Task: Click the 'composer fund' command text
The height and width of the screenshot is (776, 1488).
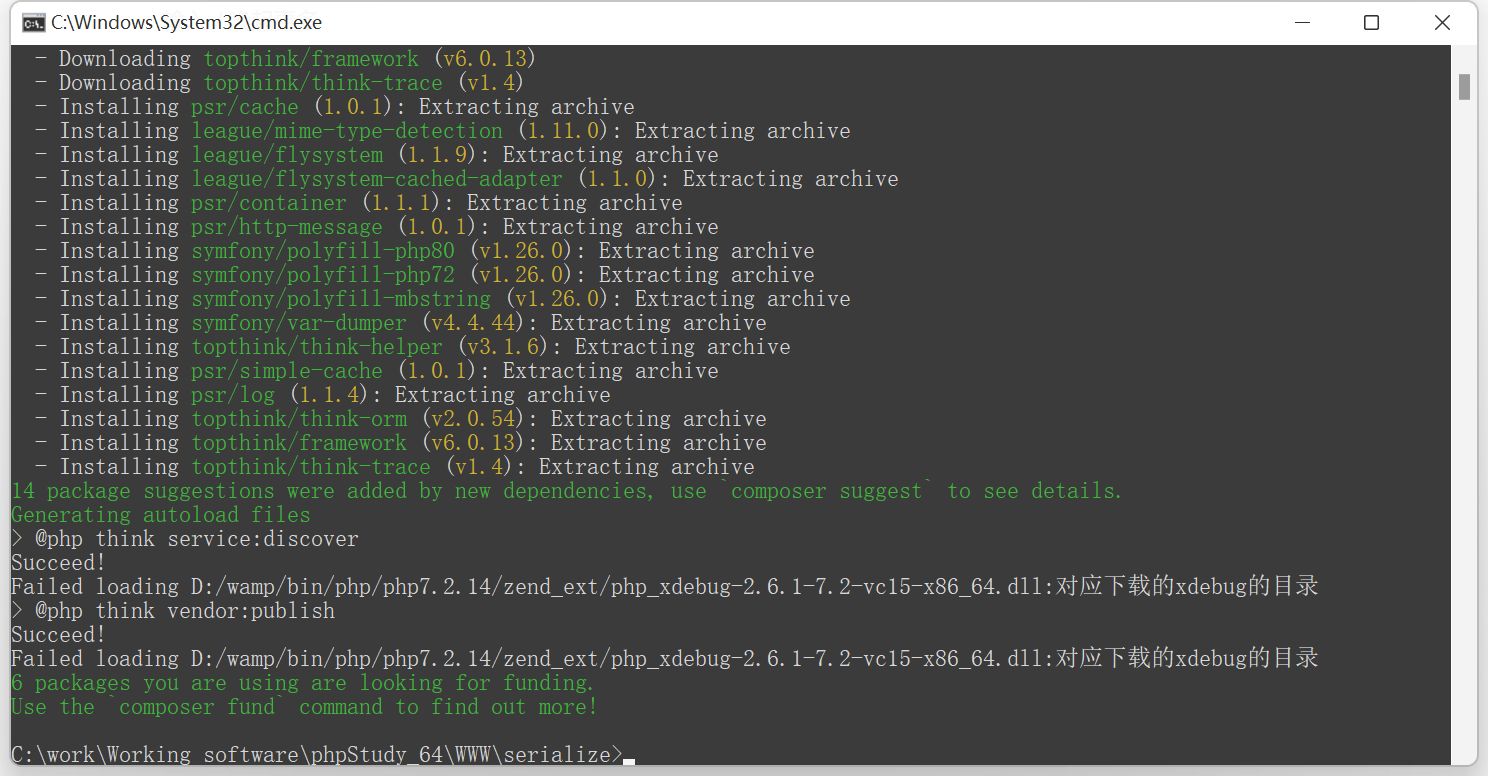Action: tap(197, 707)
